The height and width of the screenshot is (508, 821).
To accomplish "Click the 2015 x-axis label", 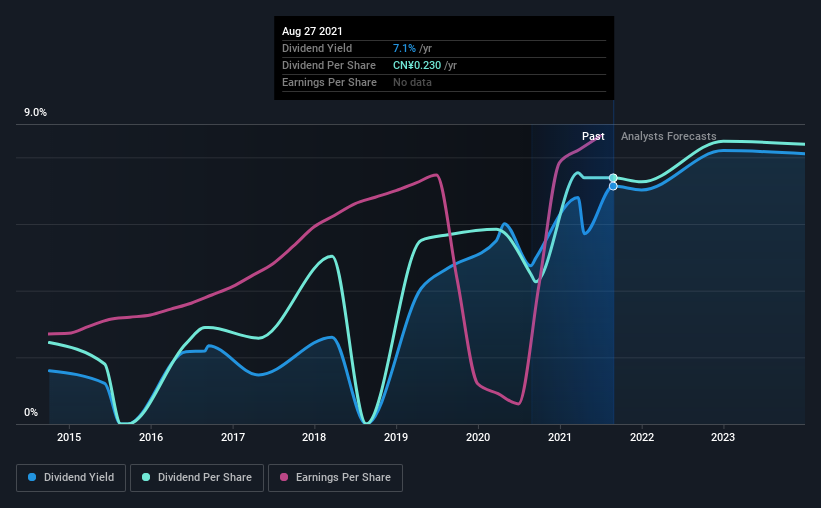I will [69, 437].
